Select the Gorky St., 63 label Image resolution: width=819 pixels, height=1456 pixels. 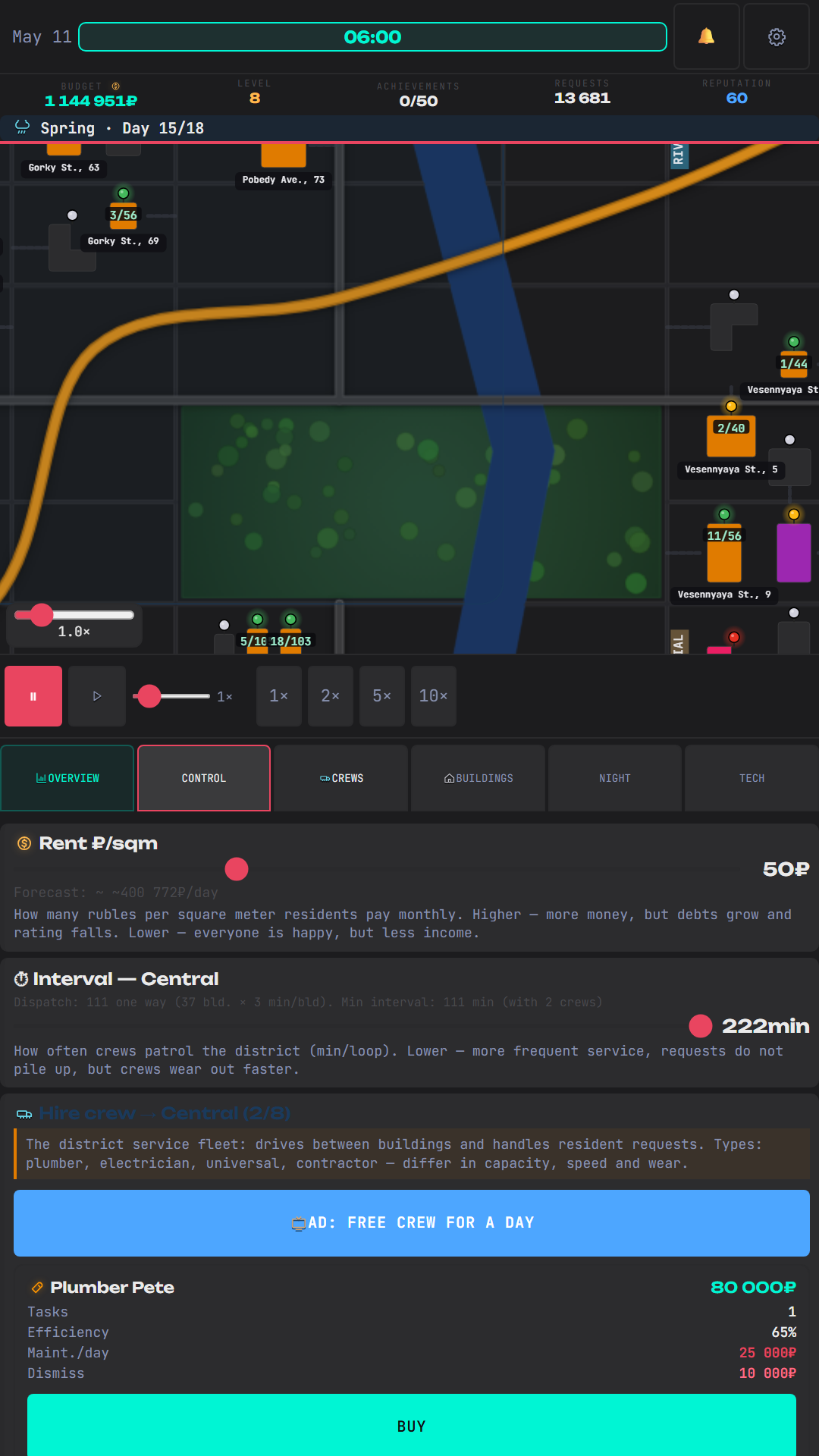[x=64, y=168]
